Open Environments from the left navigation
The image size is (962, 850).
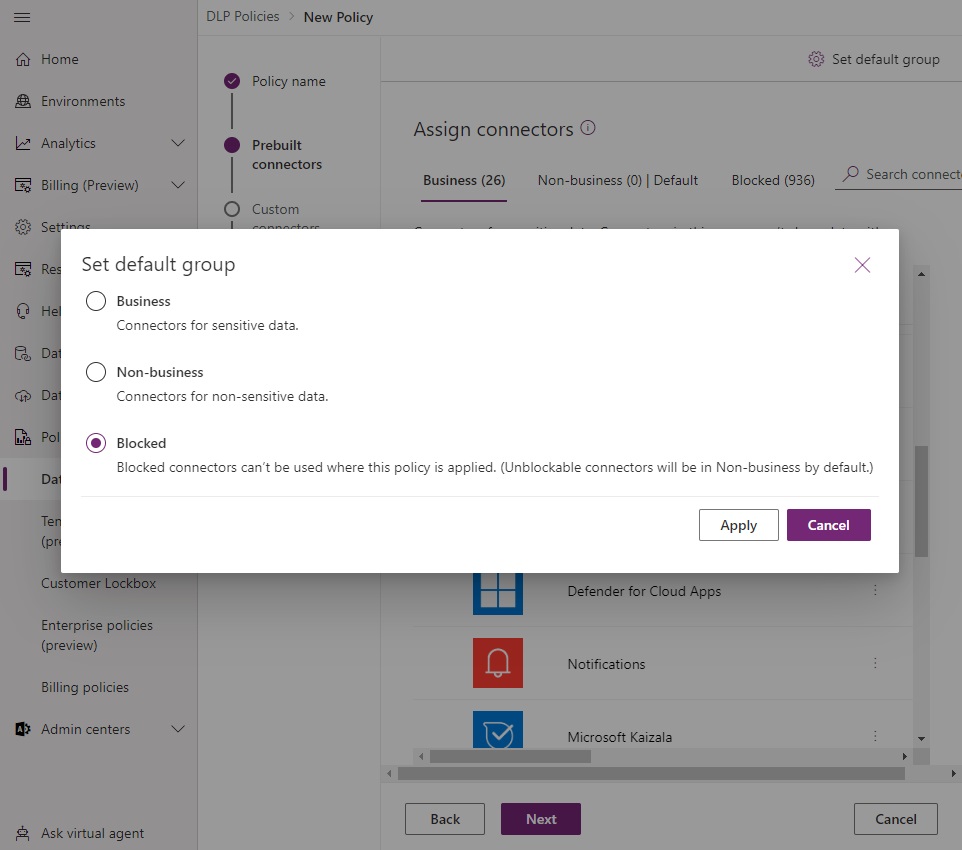[x=80, y=101]
